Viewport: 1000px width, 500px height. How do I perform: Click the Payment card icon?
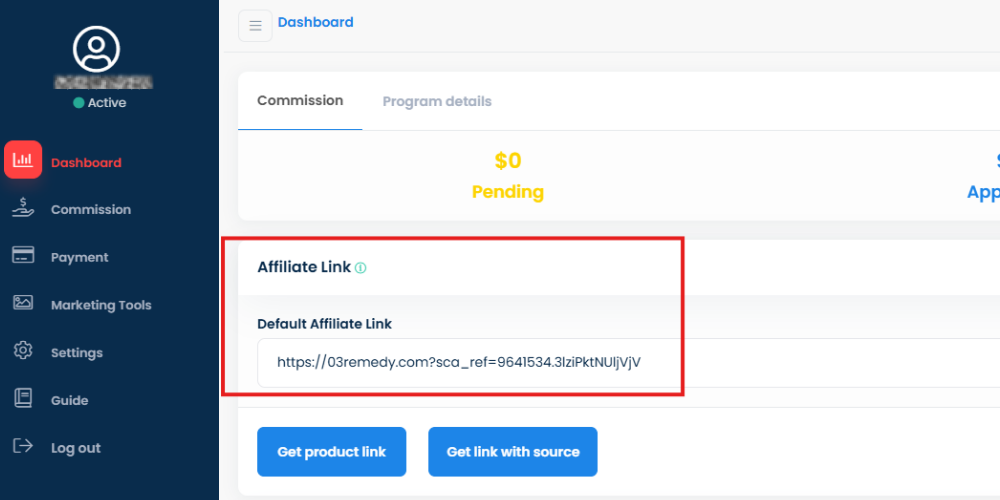pyautogui.click(x=23, y=256)
